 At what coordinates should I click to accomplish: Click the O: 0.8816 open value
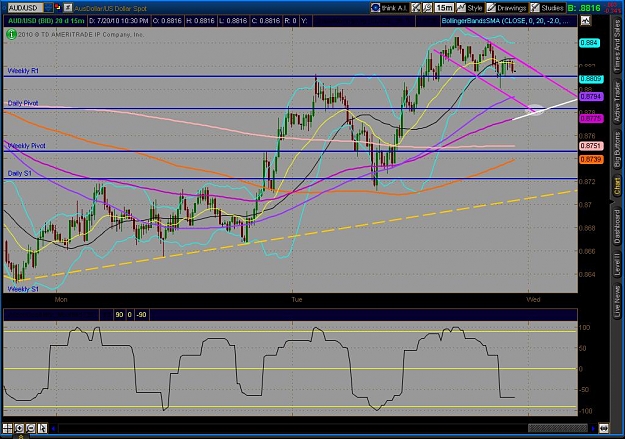(167, 21)
